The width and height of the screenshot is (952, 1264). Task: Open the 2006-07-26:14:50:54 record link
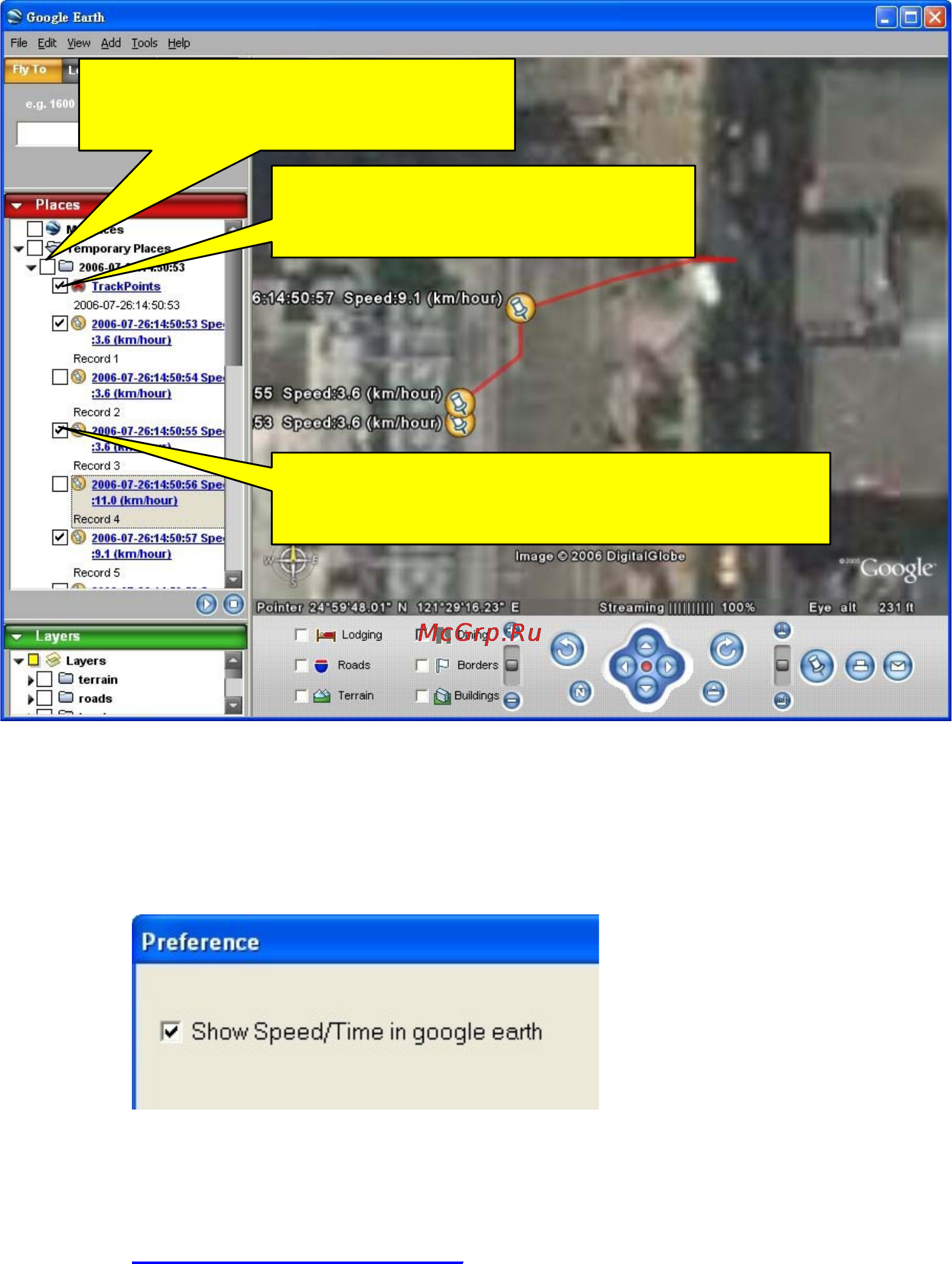click(158, 385)
